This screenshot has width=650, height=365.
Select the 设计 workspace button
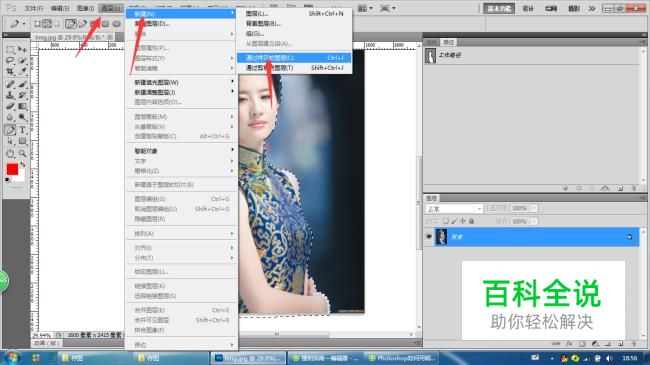pyautogui.click(x=528, y=8)
